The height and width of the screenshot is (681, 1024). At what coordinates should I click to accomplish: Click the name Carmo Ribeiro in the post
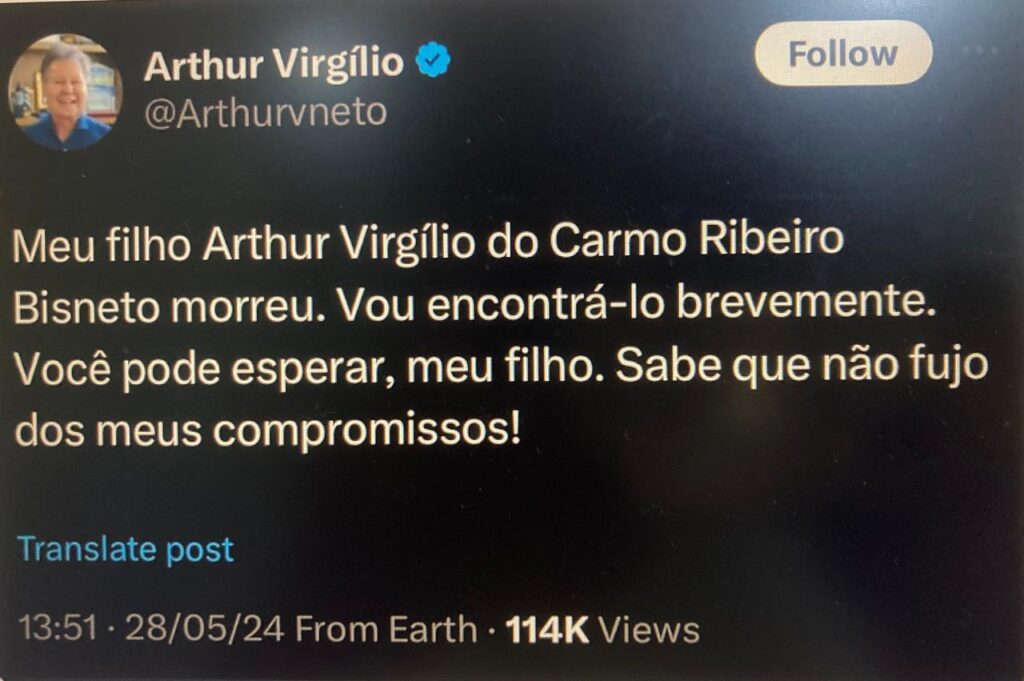(x=696, y=240)
